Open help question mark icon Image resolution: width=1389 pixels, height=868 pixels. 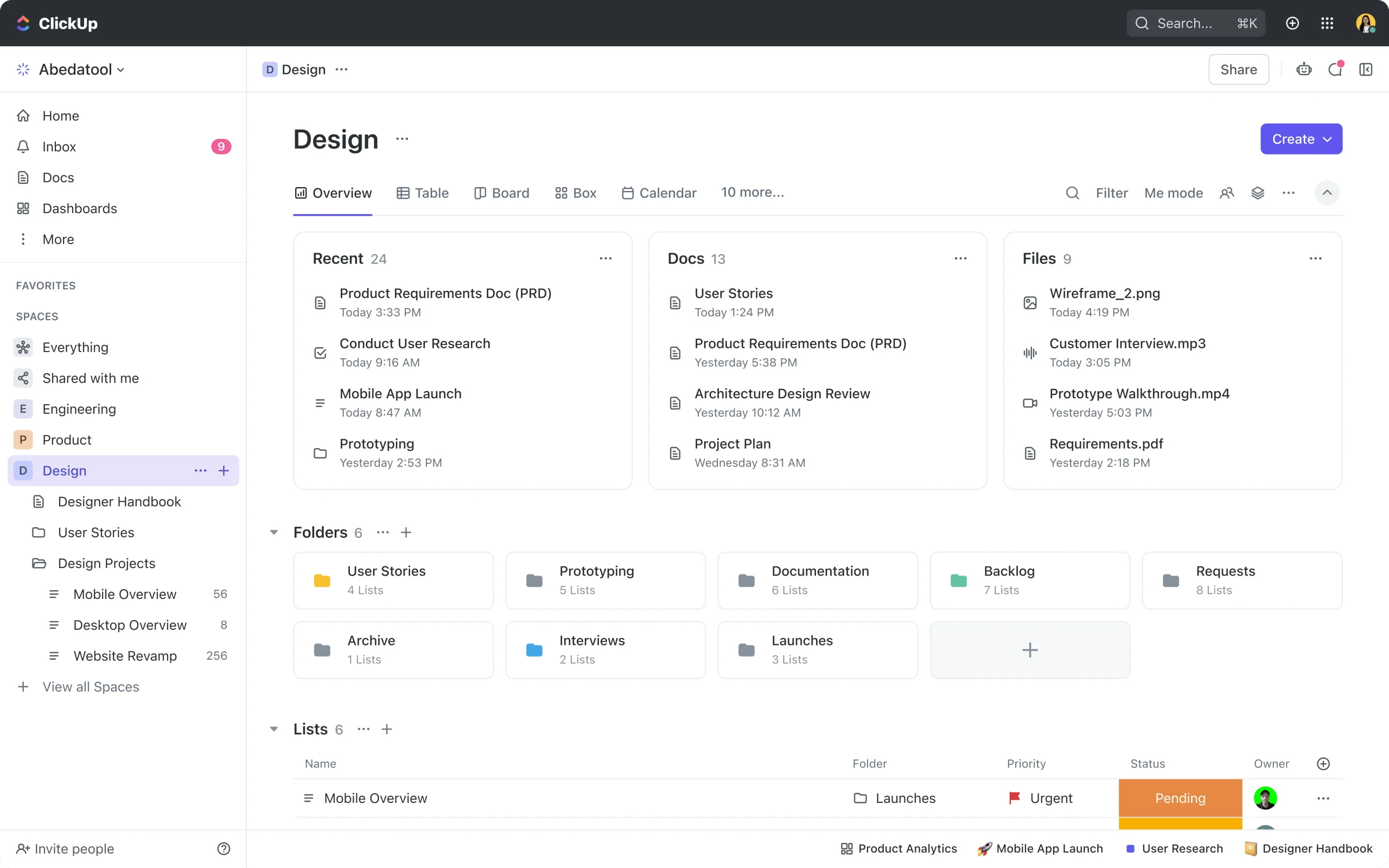[224, 848]
